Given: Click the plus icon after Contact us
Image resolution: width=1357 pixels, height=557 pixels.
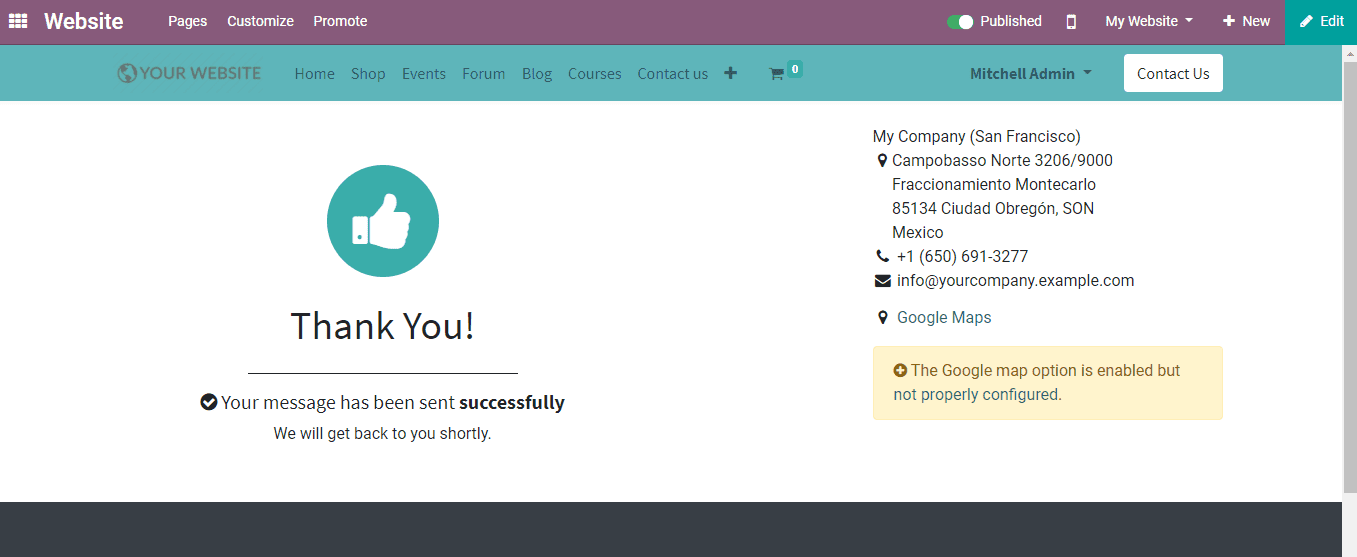Looking at the screenshot, I should (x=731, y=73).
